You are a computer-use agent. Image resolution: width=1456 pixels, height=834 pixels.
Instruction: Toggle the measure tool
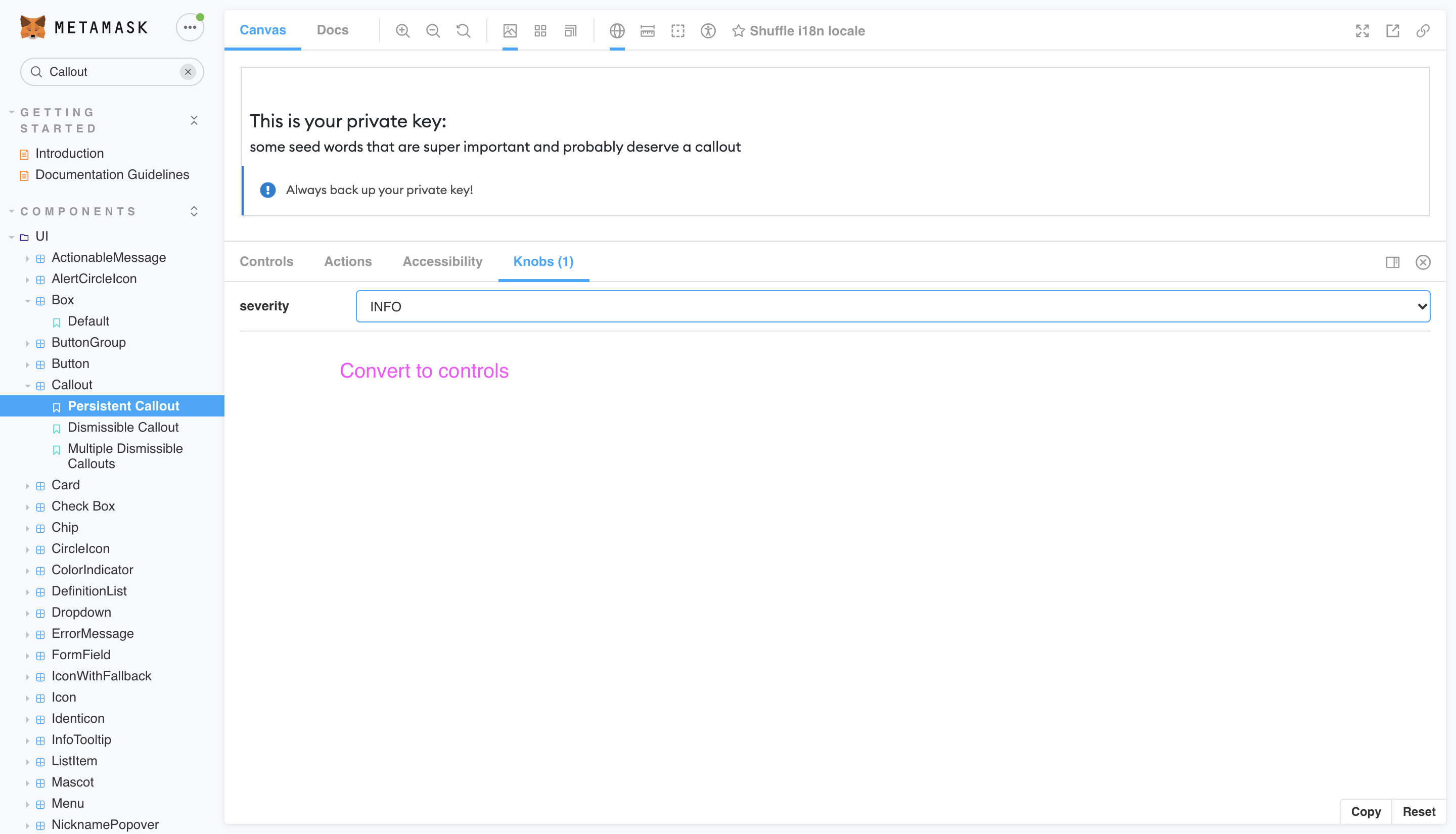647,31
